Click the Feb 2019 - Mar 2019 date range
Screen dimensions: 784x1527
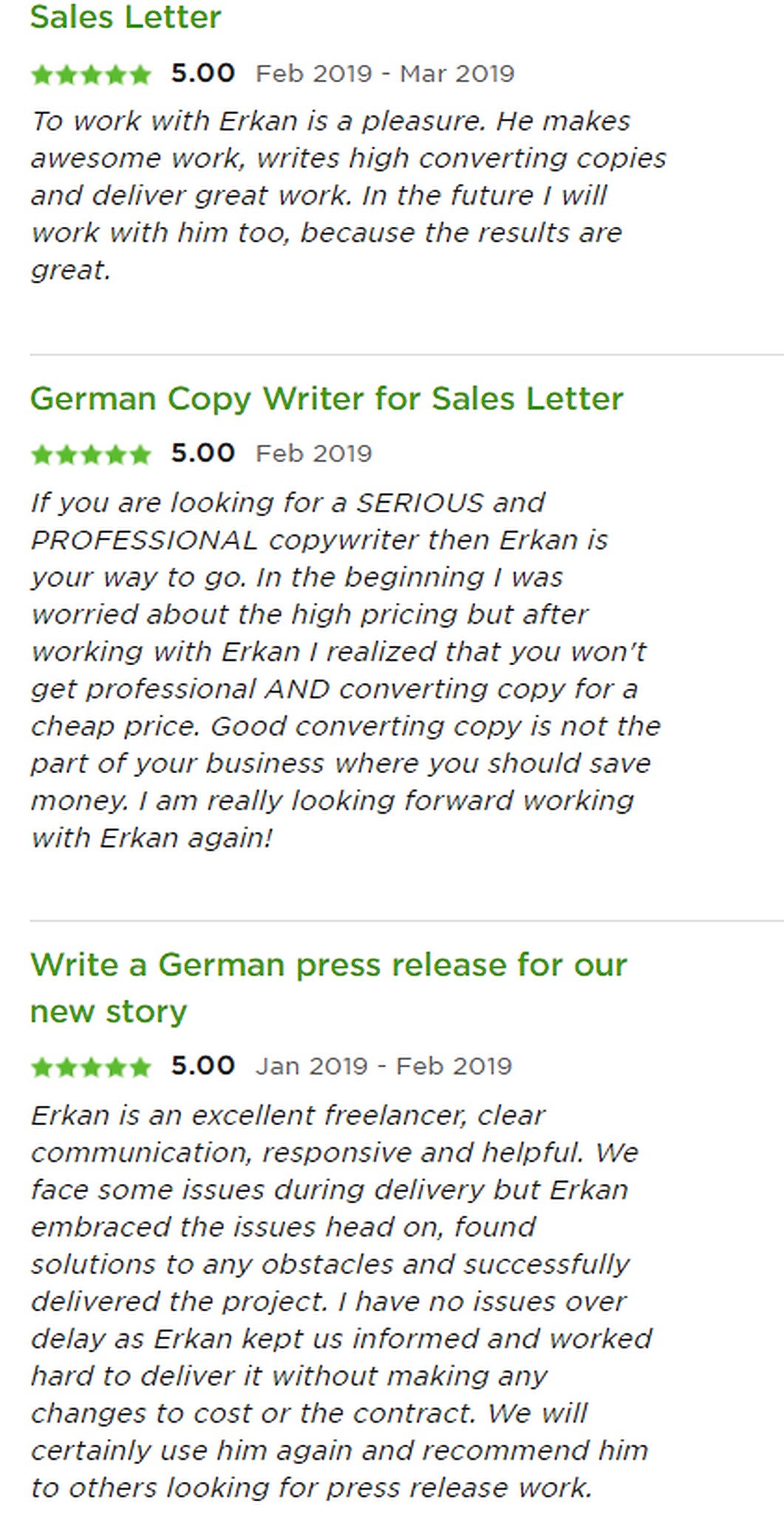click(385, 74)
